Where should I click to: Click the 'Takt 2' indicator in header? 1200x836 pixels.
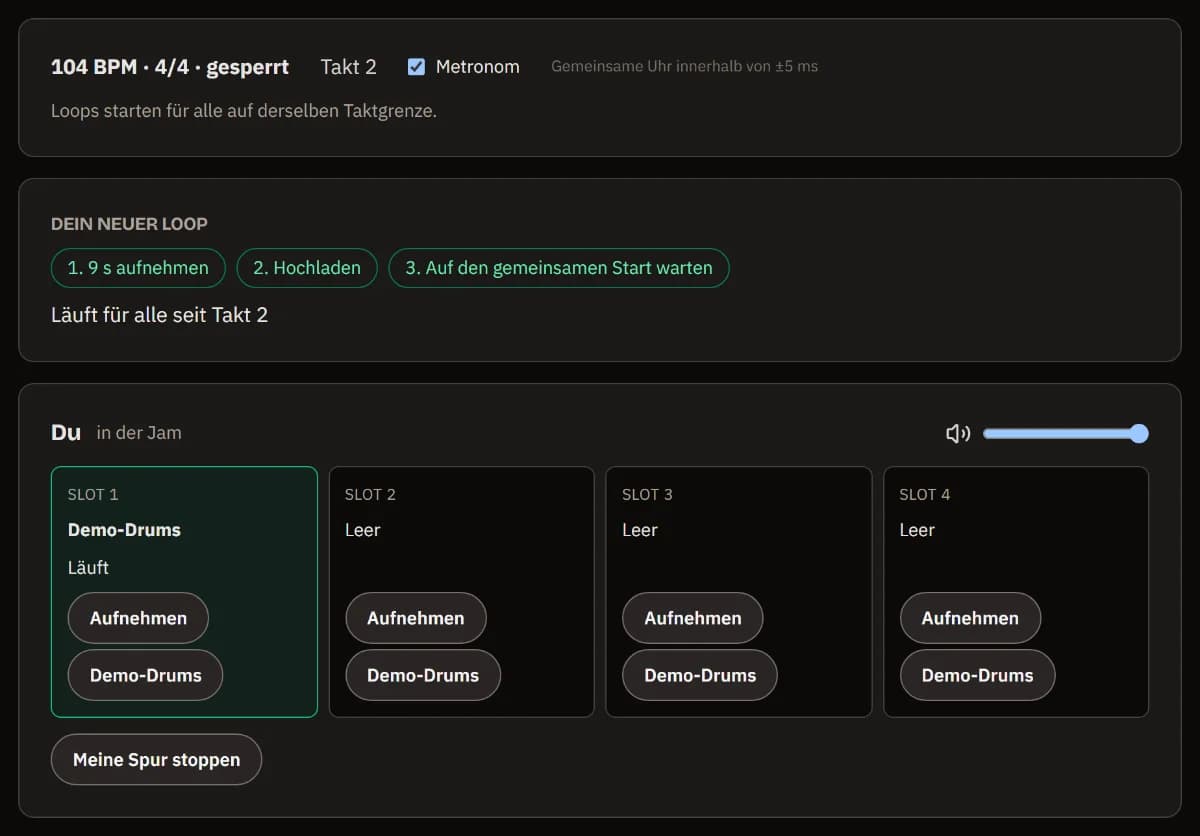349,67
